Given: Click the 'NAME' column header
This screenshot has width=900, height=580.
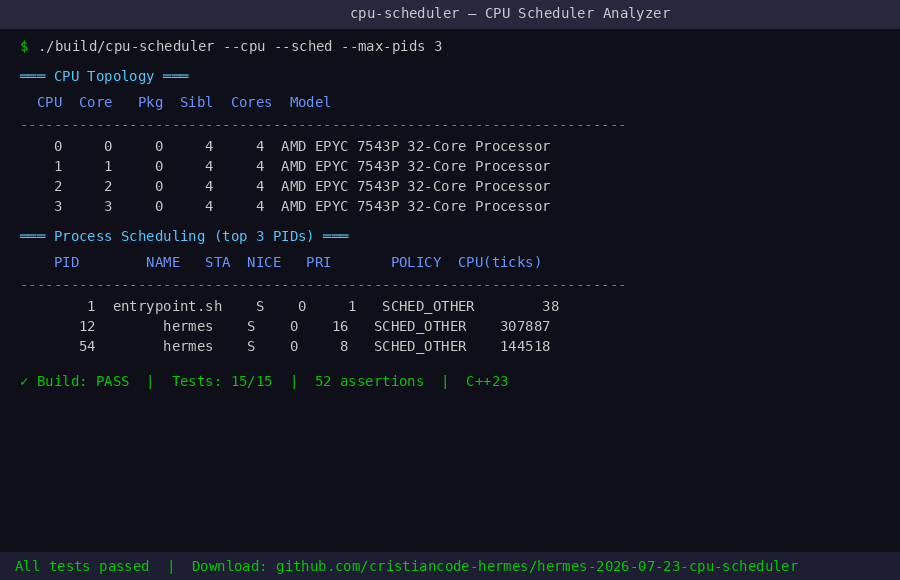Looking at the screenshot, I should pyautogui.click(x=163, y=262).
